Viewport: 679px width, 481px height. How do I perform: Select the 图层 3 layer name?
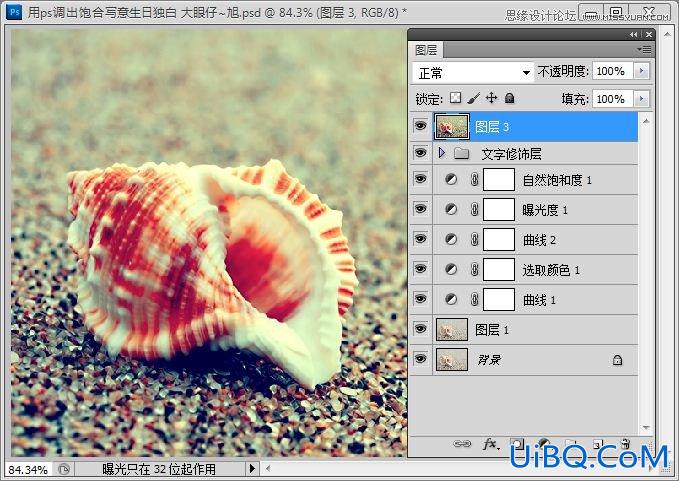(x=491, y=127)
